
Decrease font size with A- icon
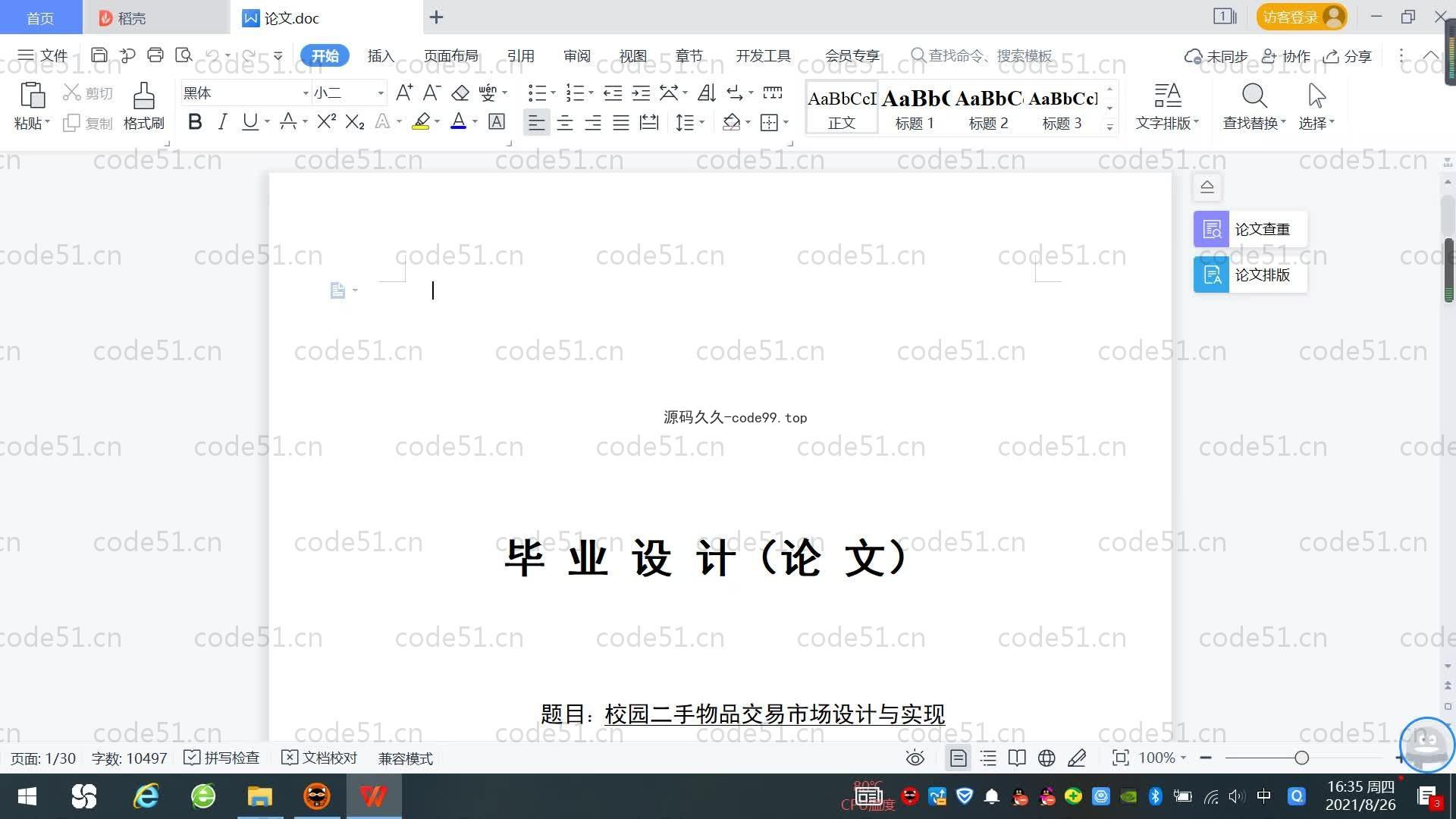point(431,93)
